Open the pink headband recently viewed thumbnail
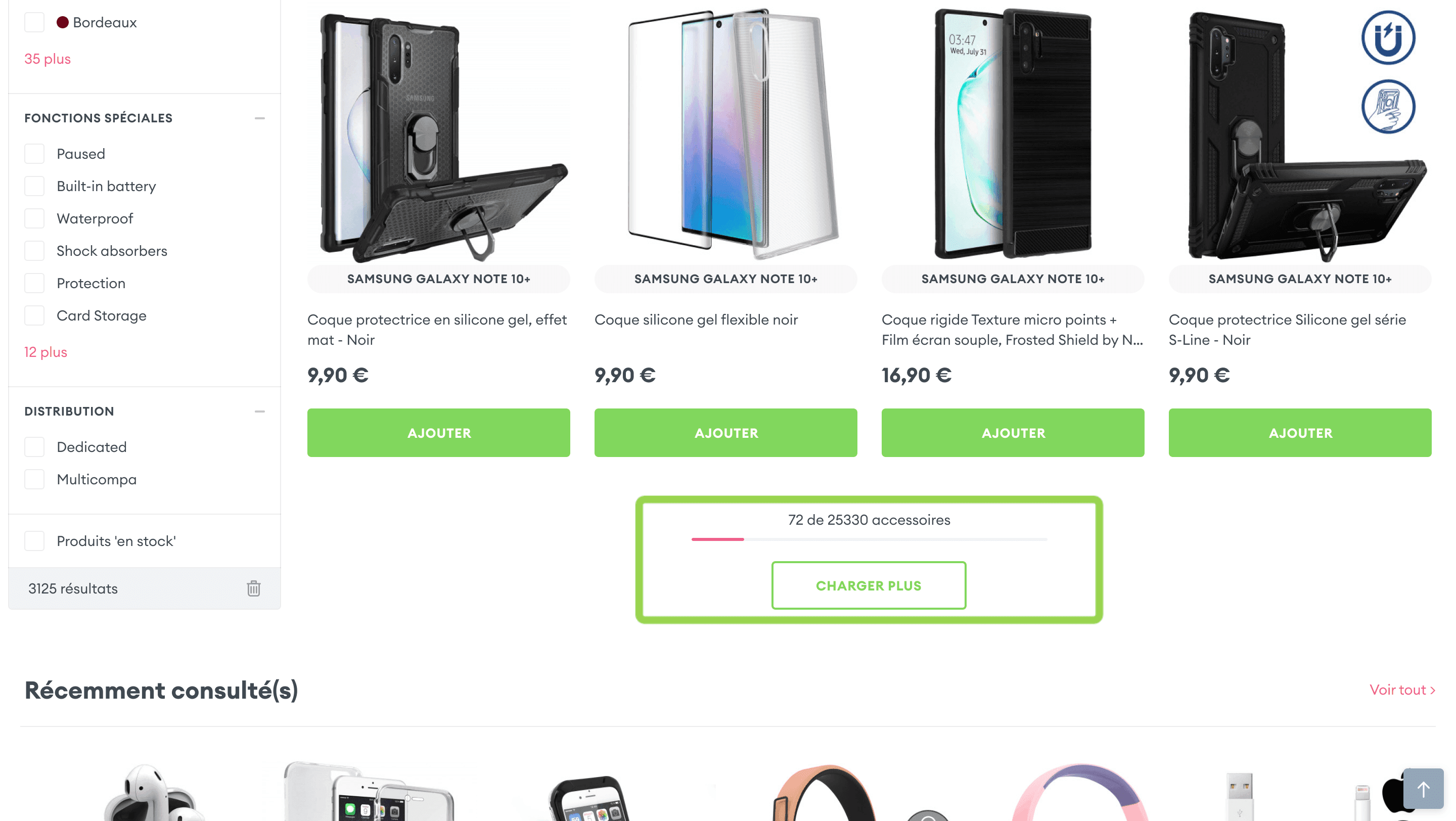 click(x=1079, y=791)
